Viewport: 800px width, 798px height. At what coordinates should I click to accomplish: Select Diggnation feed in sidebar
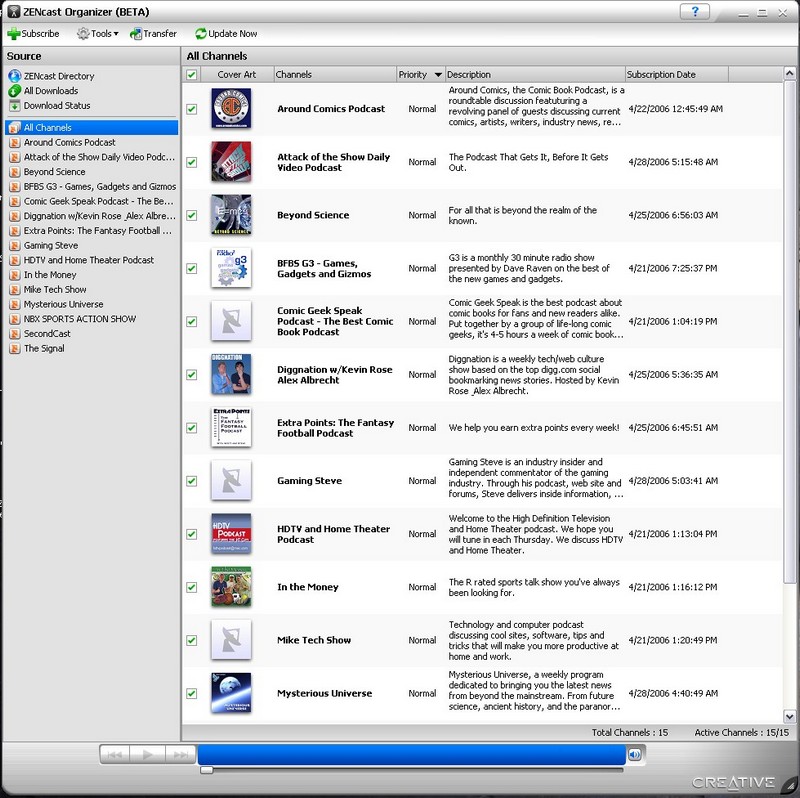(x=92, y=216)
